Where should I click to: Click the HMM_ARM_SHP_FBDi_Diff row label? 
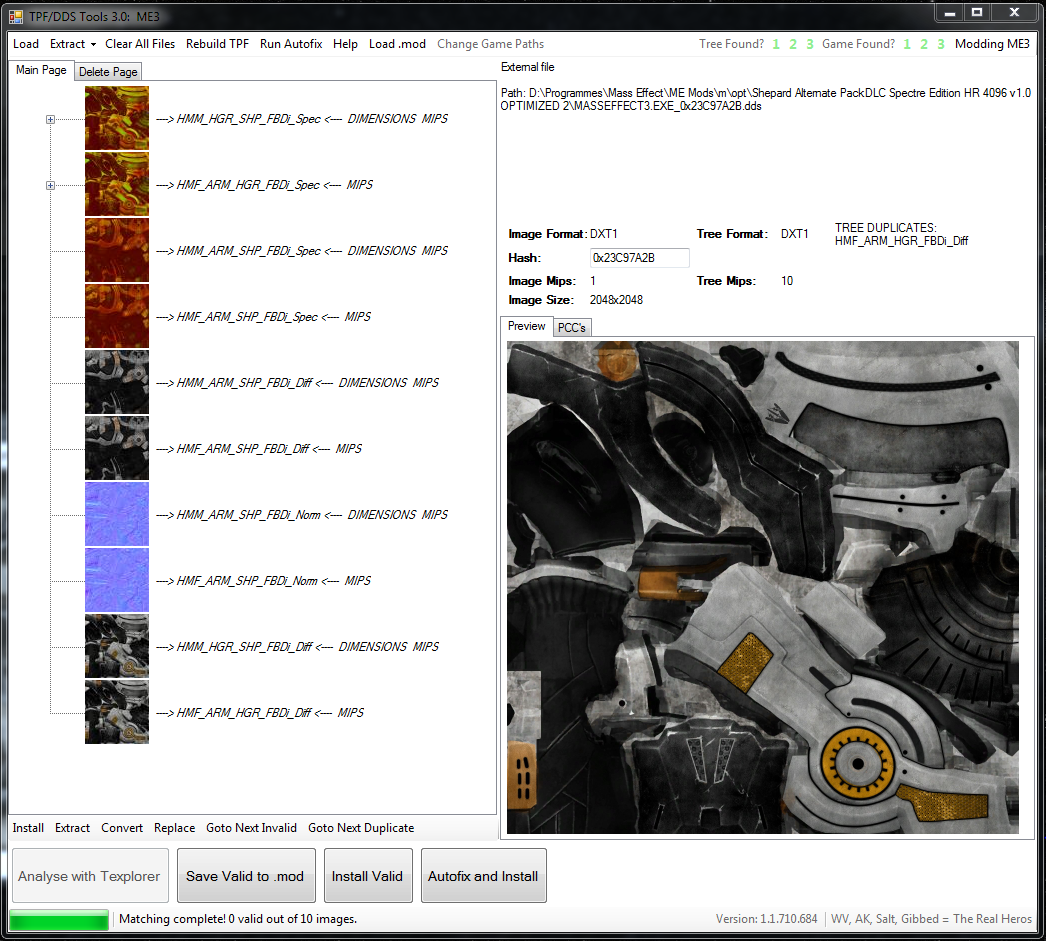pos(297,383)
